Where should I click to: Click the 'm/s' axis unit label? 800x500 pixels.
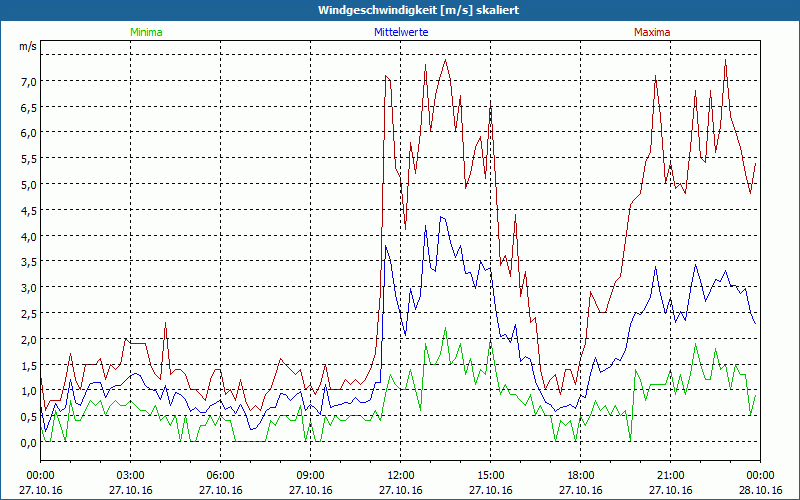[28, 46]
